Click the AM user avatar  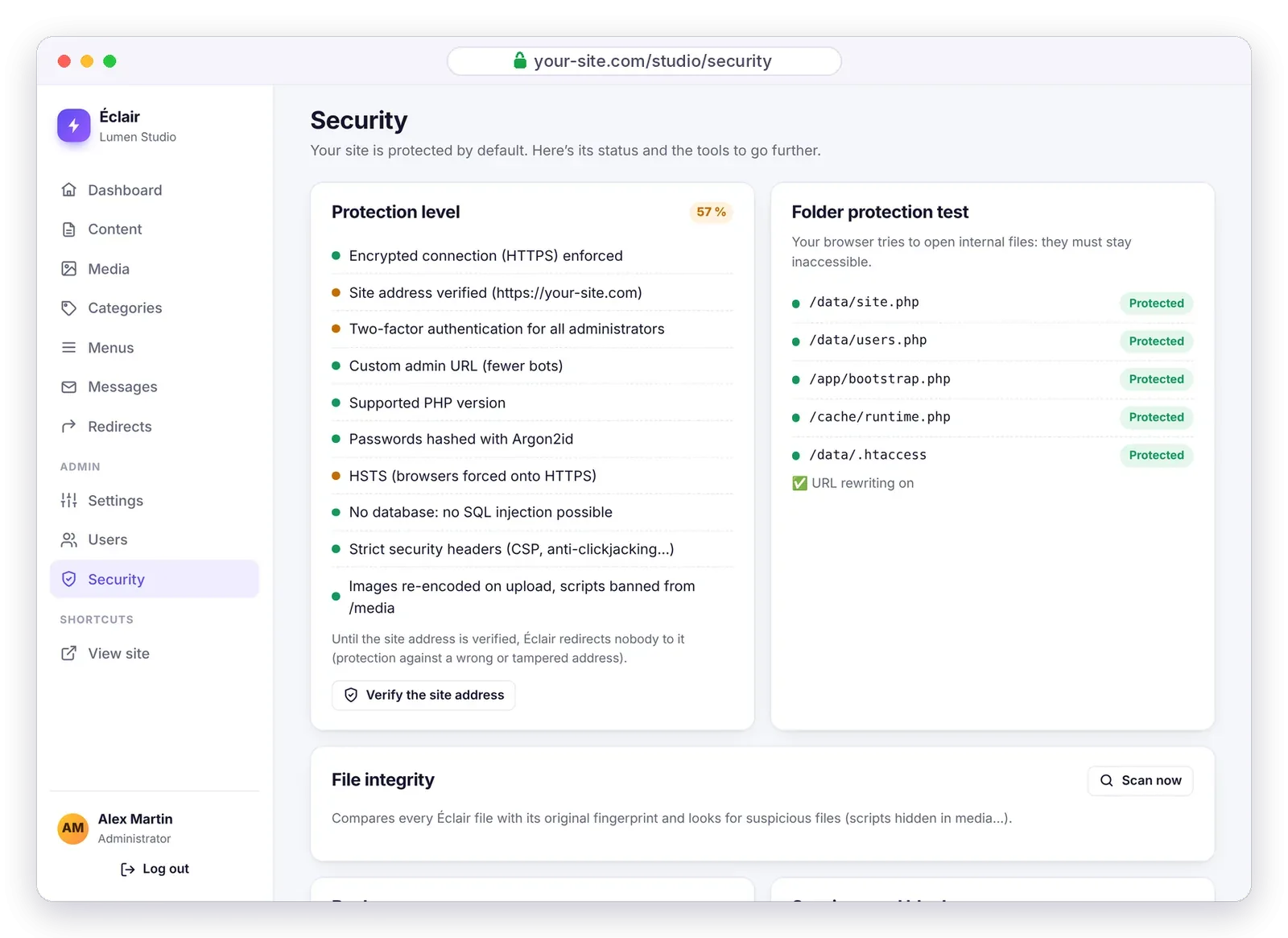point(73,828)
